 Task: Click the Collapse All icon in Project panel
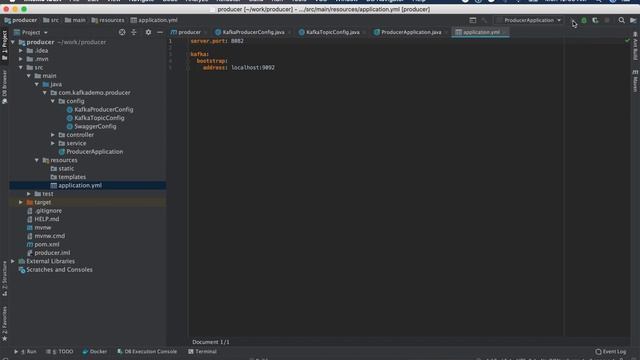pyautogui.click(x=134, y=32)
